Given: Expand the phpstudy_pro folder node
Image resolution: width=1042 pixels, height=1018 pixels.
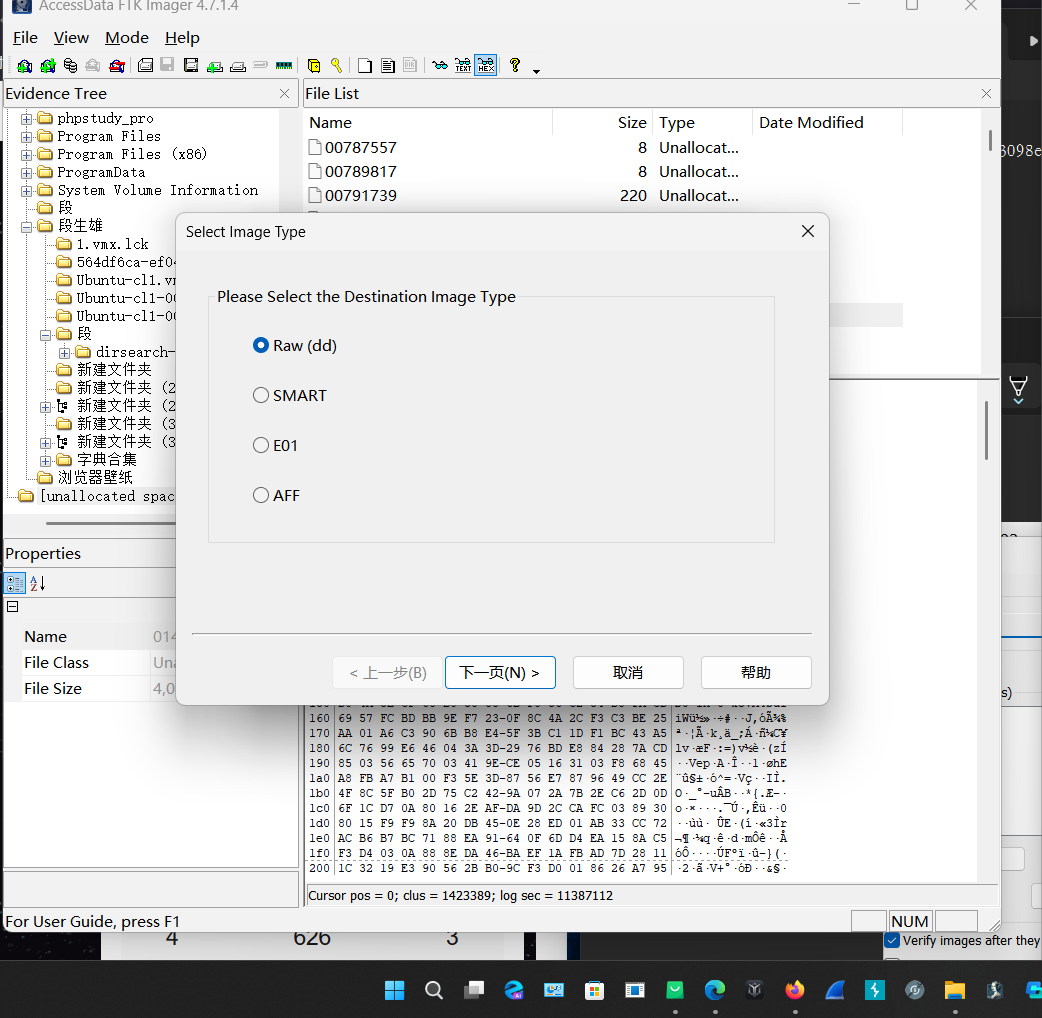Looking at the screenshot, I should 26,119.
